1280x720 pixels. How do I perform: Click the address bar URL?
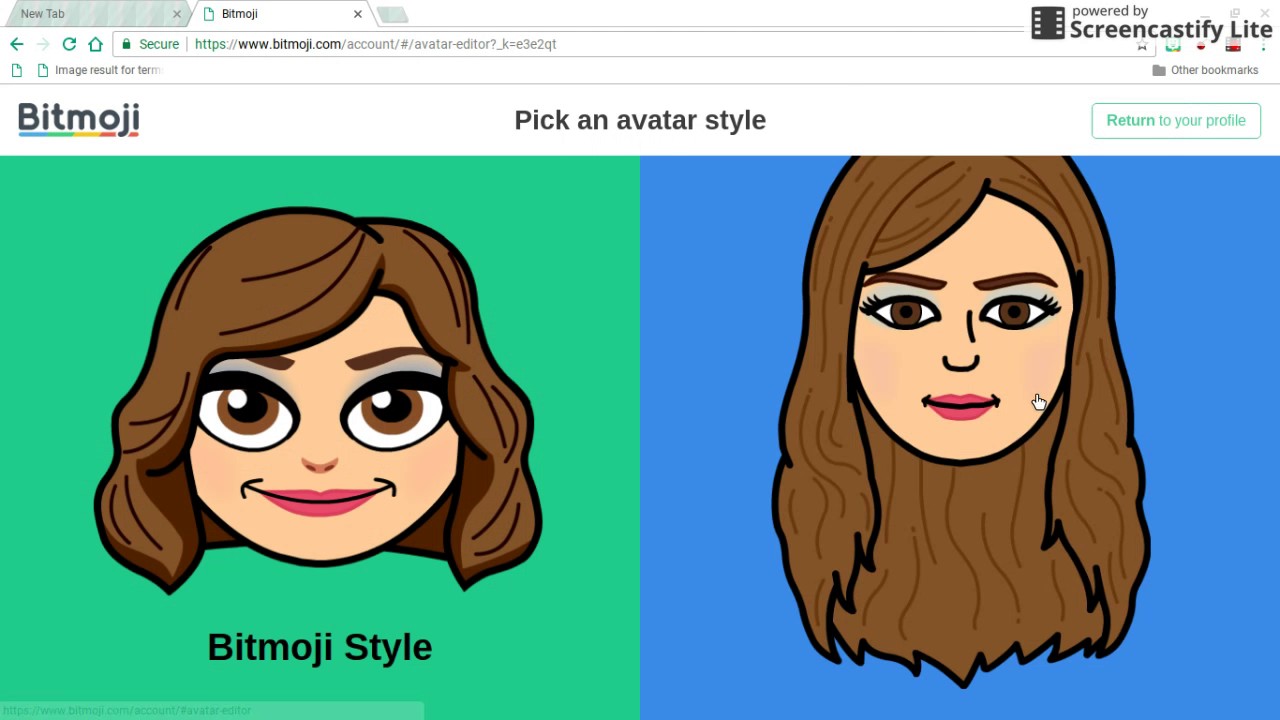point(375,44)
